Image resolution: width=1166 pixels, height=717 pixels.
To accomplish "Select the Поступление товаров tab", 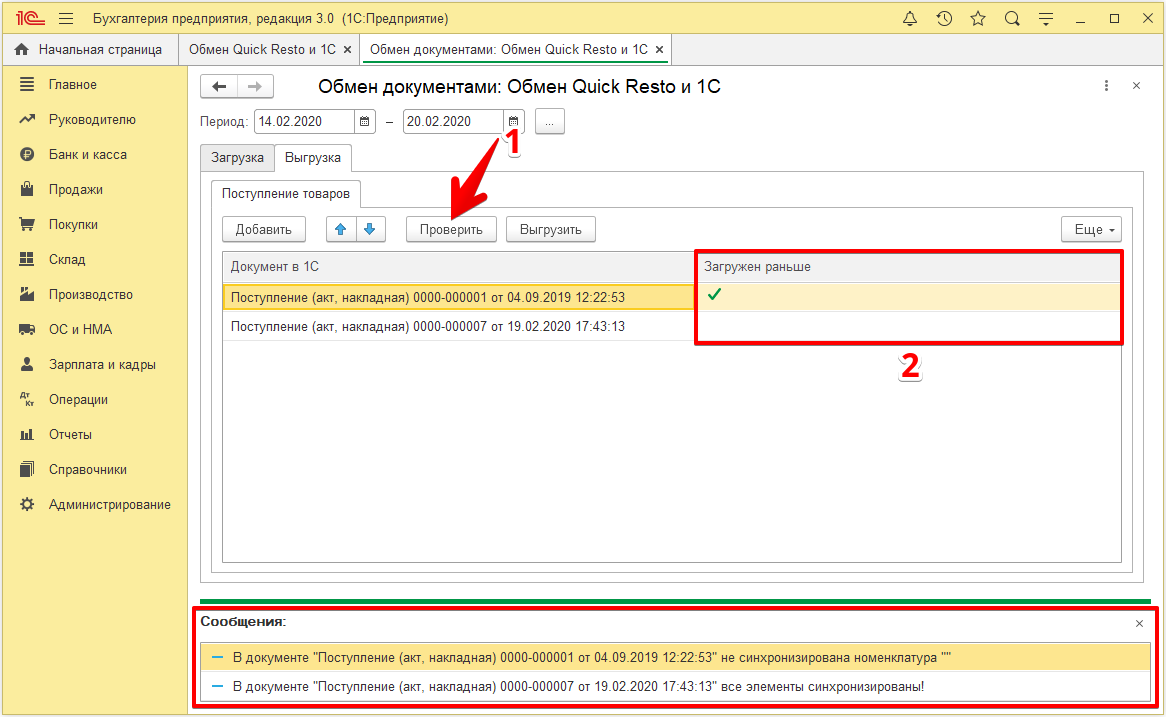I will coord(286,193).
